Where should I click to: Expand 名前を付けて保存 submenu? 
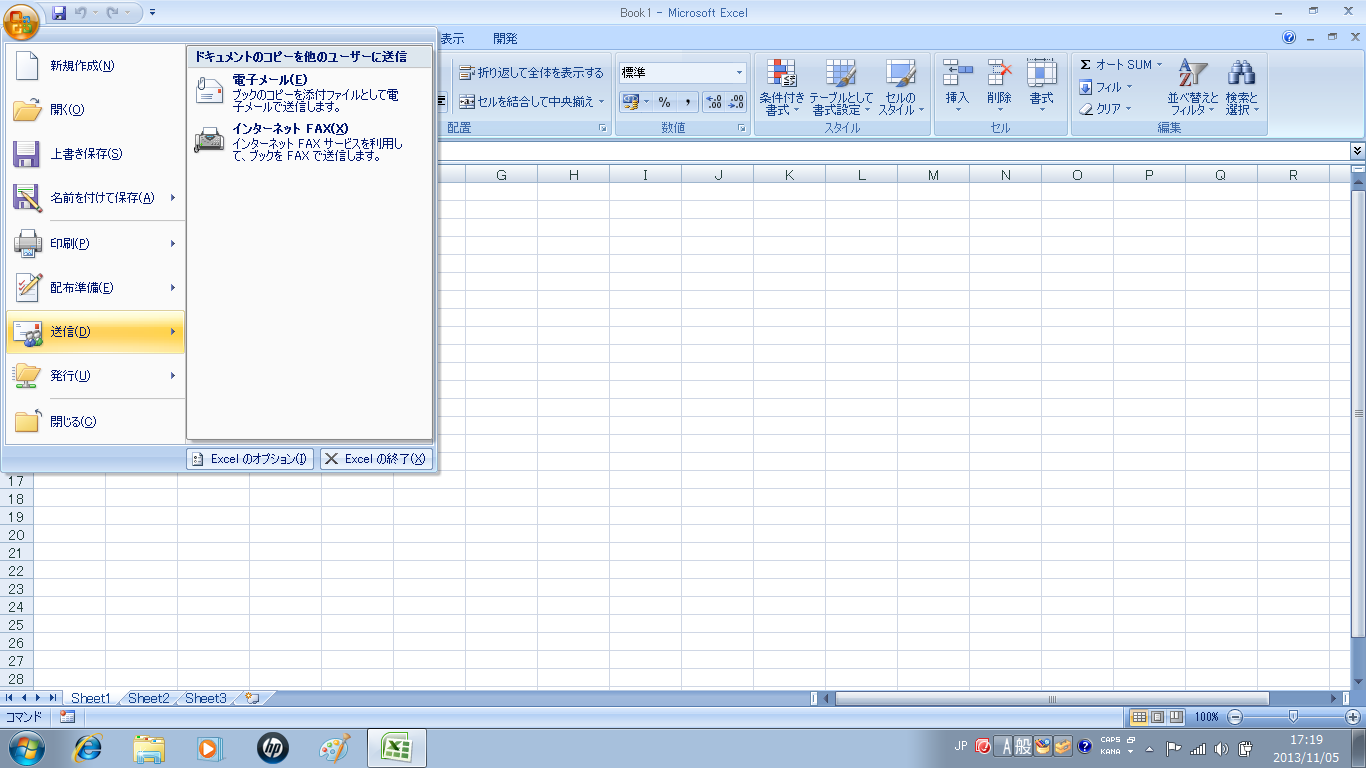[173, 198]
